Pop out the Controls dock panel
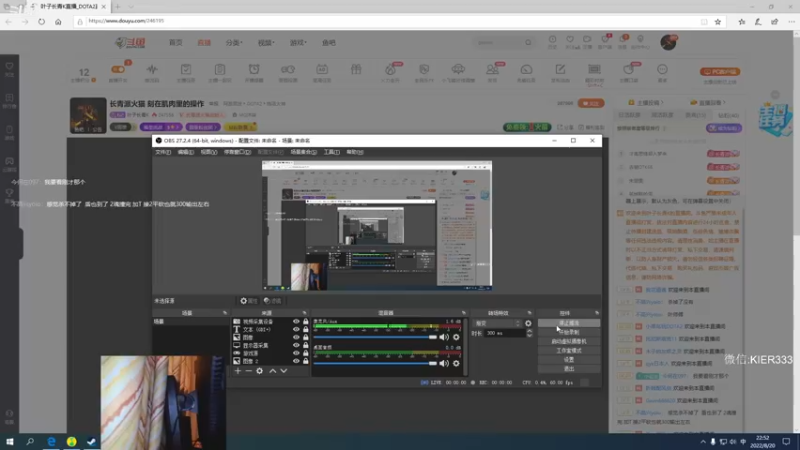The width and height of the screenshot is (800, 450). click(596, 313)
